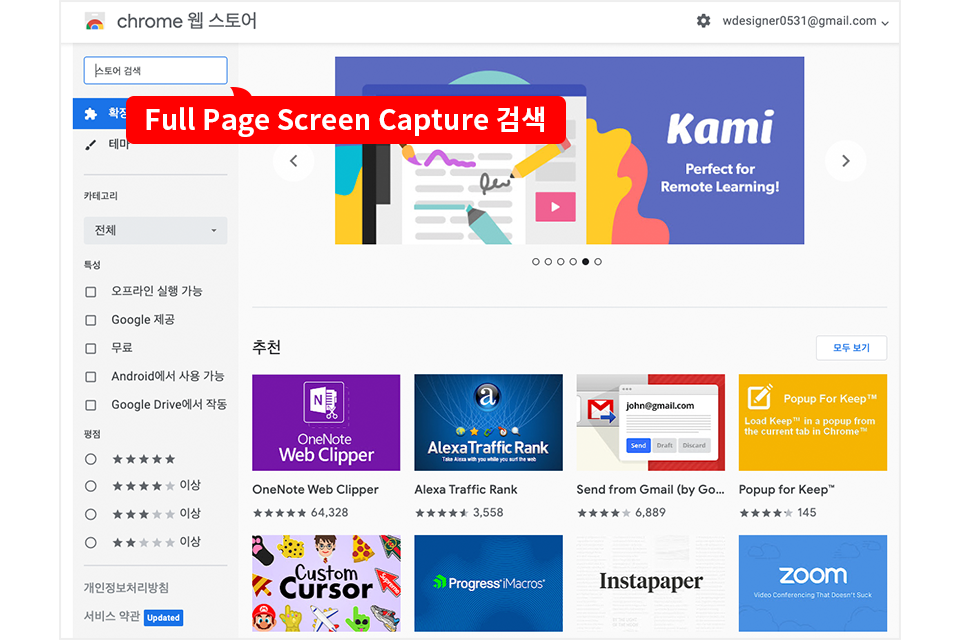
Task: Open the 테마 menu item
Action: 119,145
